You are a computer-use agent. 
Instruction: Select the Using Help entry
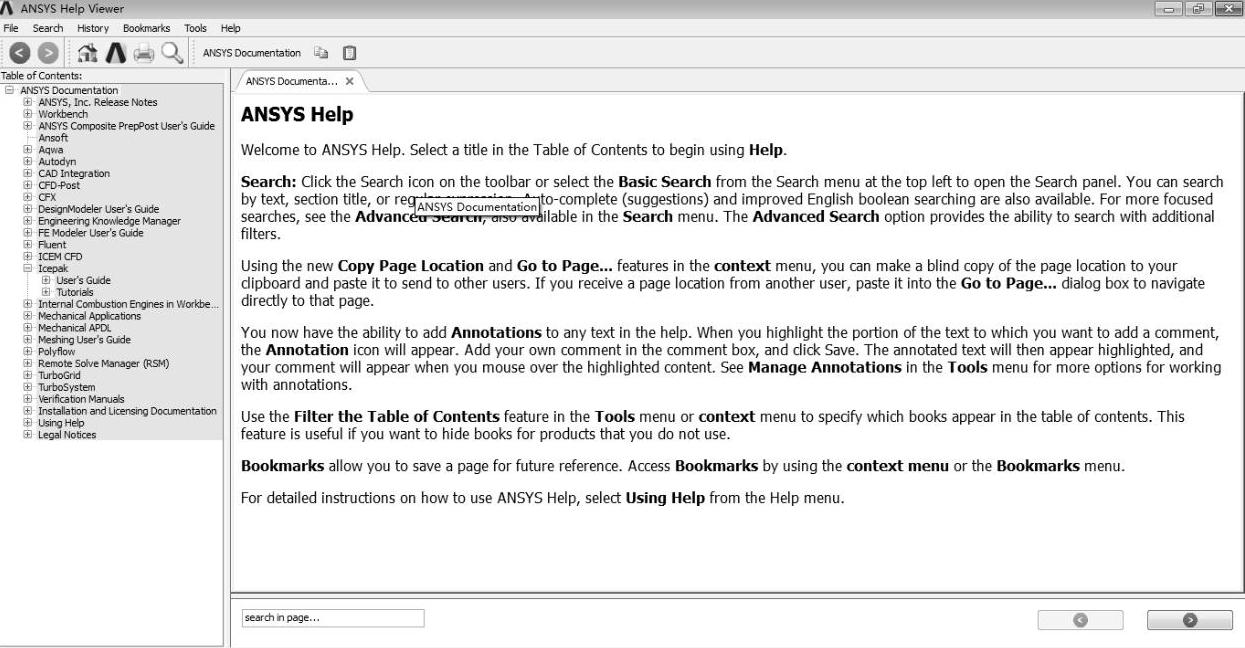click(61, 423)
